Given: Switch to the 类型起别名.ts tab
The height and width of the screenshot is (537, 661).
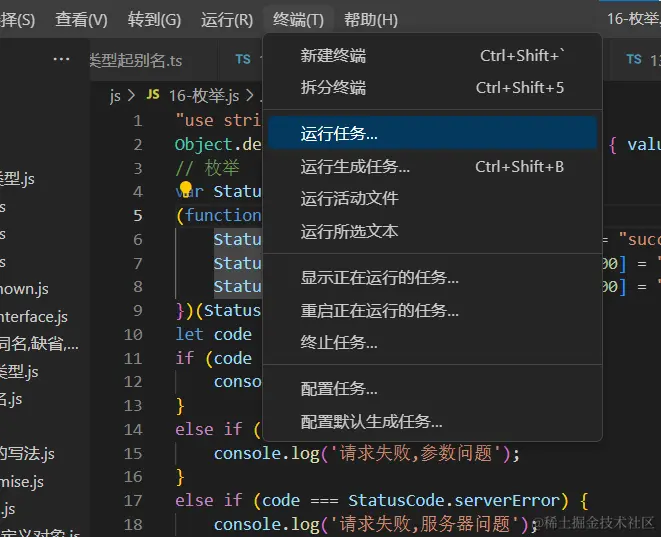Looking at the screenshot, I should point(136,60).
